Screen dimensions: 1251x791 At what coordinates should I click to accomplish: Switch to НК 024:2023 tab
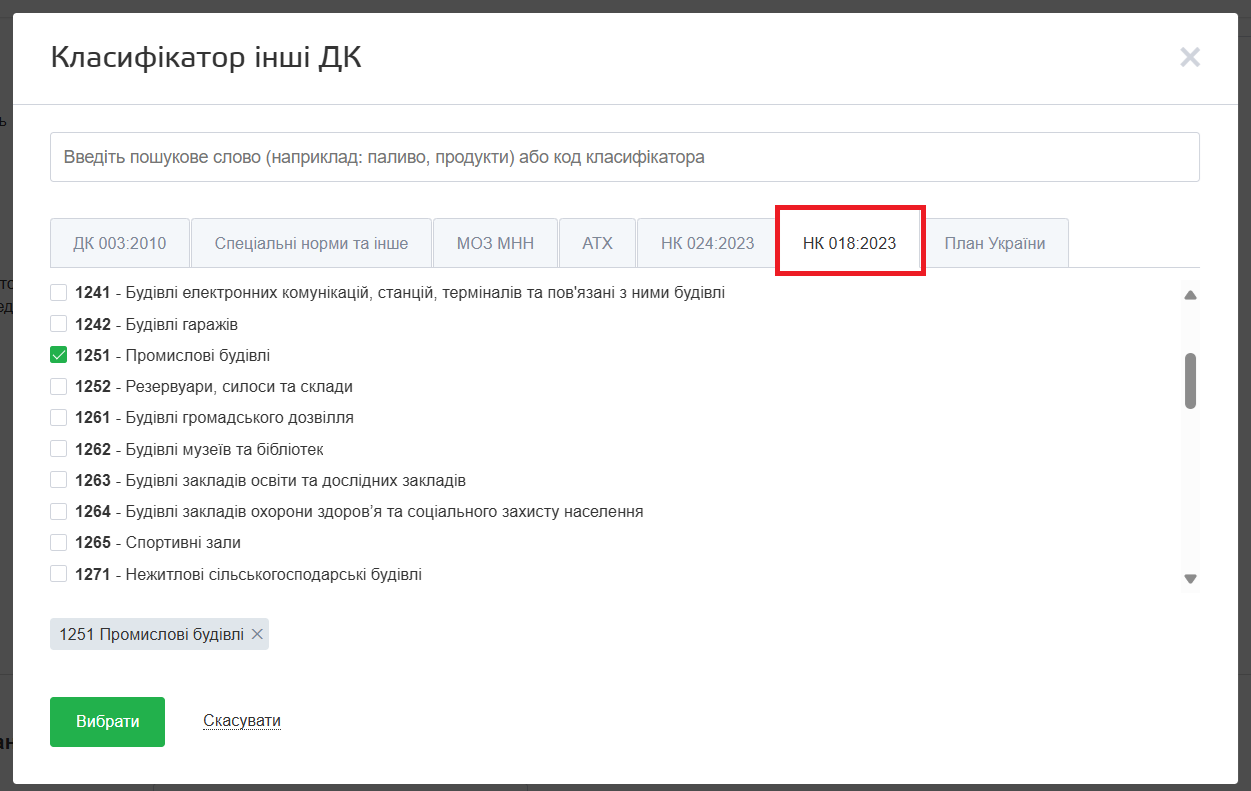(x=707, y=243)
